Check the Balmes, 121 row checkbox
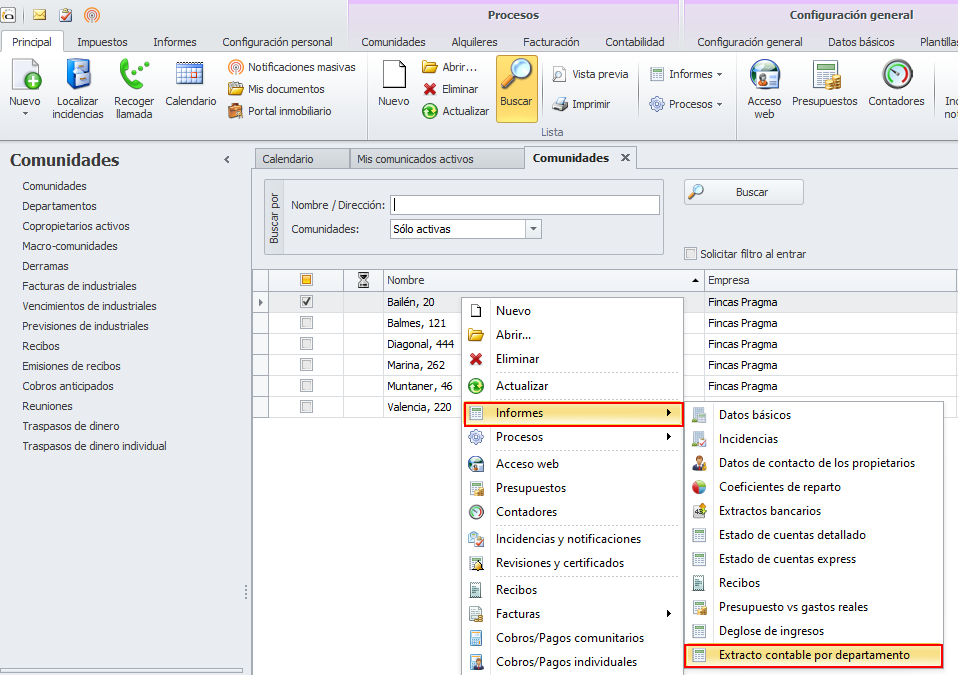Viewport: 958px width, 675px height. click(307, 323)
